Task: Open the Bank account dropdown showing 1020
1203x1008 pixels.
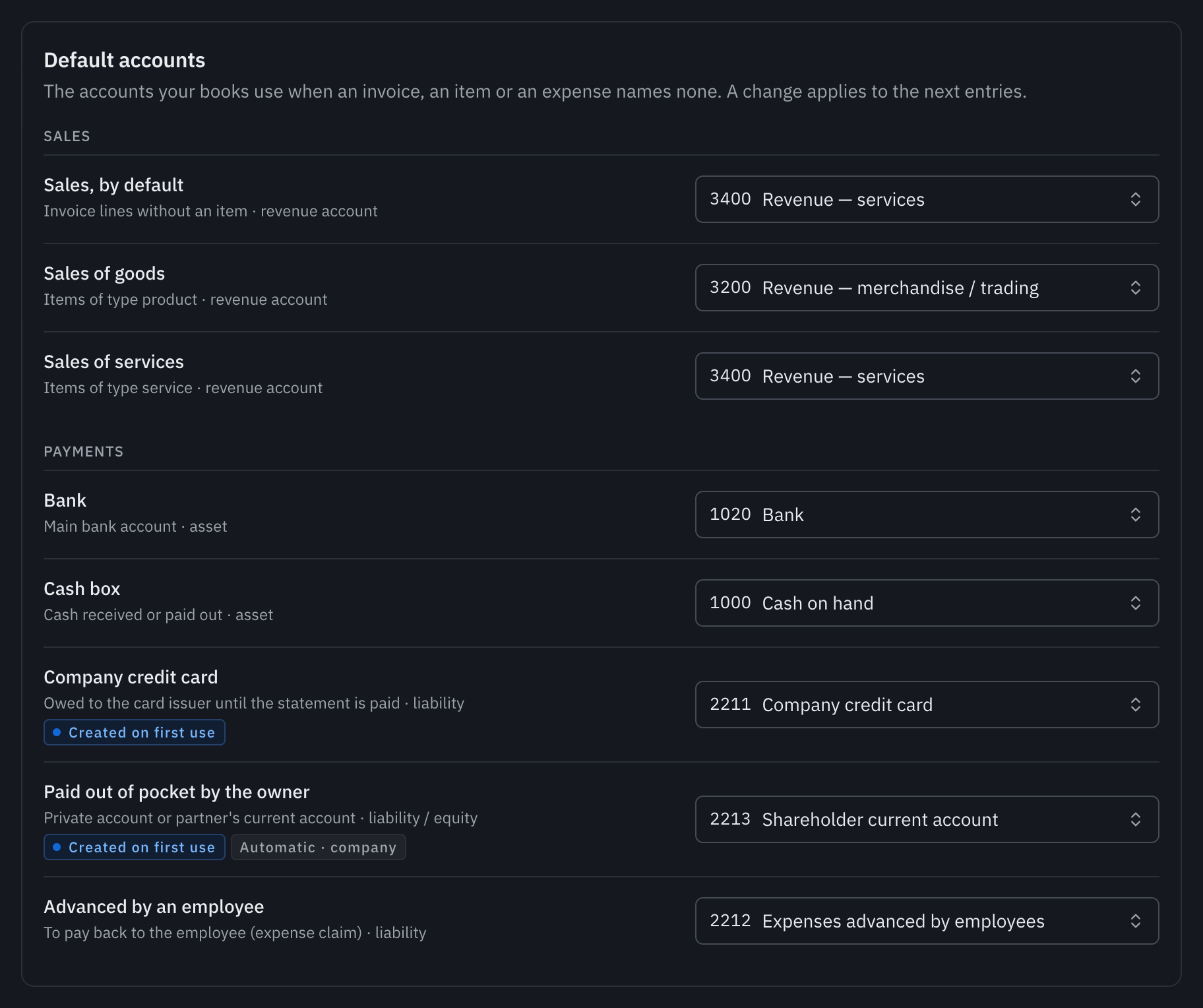Action: (x=927, y=515)
